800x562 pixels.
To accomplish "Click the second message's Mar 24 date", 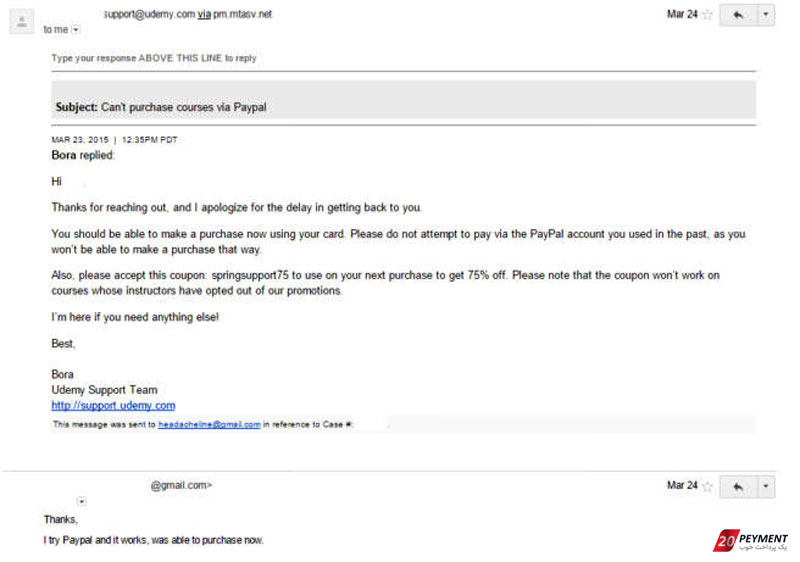I will point(682,485).
